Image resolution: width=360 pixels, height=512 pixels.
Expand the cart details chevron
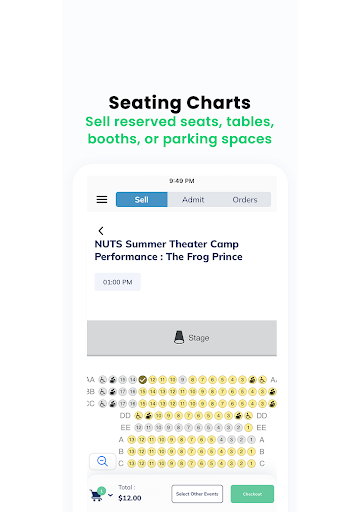click(110, 495)
